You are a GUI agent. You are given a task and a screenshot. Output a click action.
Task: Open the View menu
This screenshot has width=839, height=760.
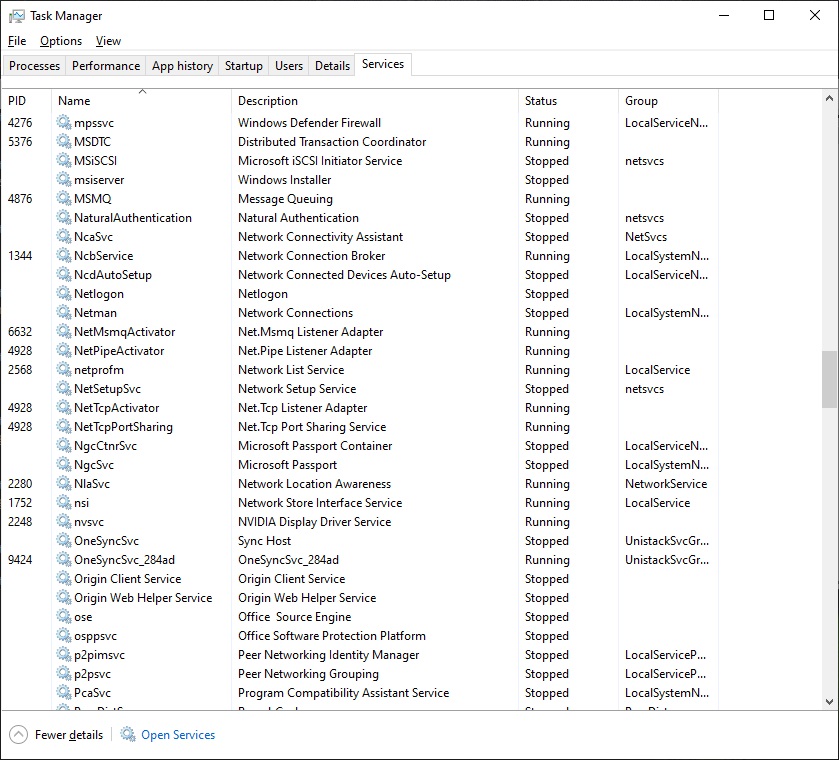[108, 41]
